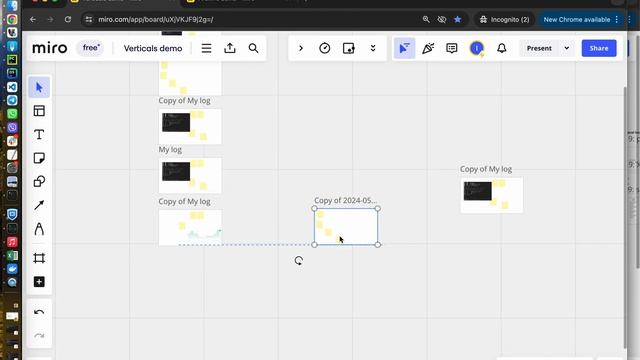The width and height of the screenshot is (640, 360).
Task: Select the My log frame thumbnail
Action: [x=190, y=176]
